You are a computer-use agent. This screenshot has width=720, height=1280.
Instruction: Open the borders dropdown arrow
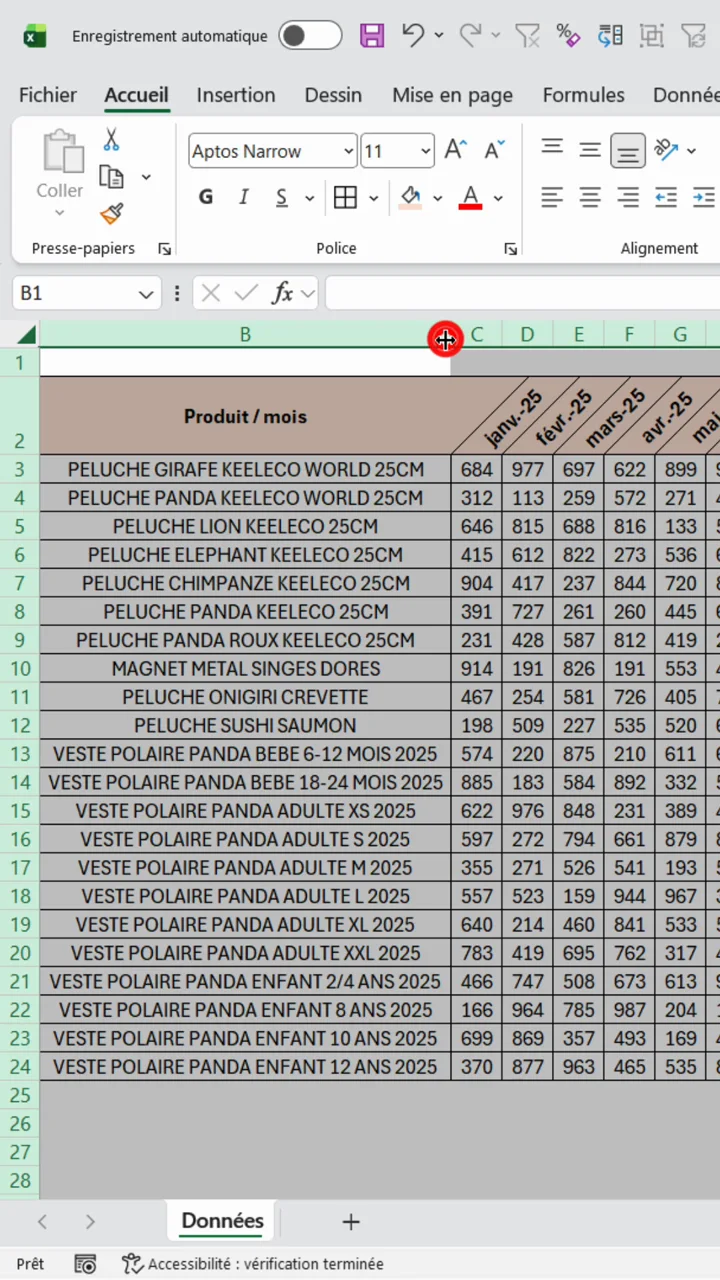click(x=374, y=198)
